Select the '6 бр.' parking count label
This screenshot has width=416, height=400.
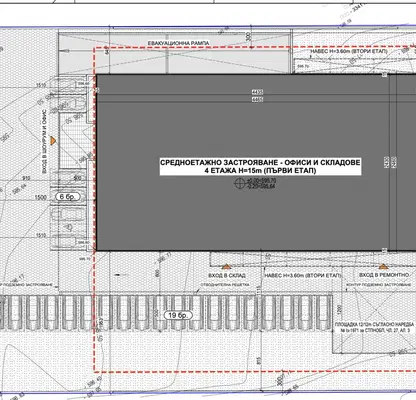click(x=68, y=197)
